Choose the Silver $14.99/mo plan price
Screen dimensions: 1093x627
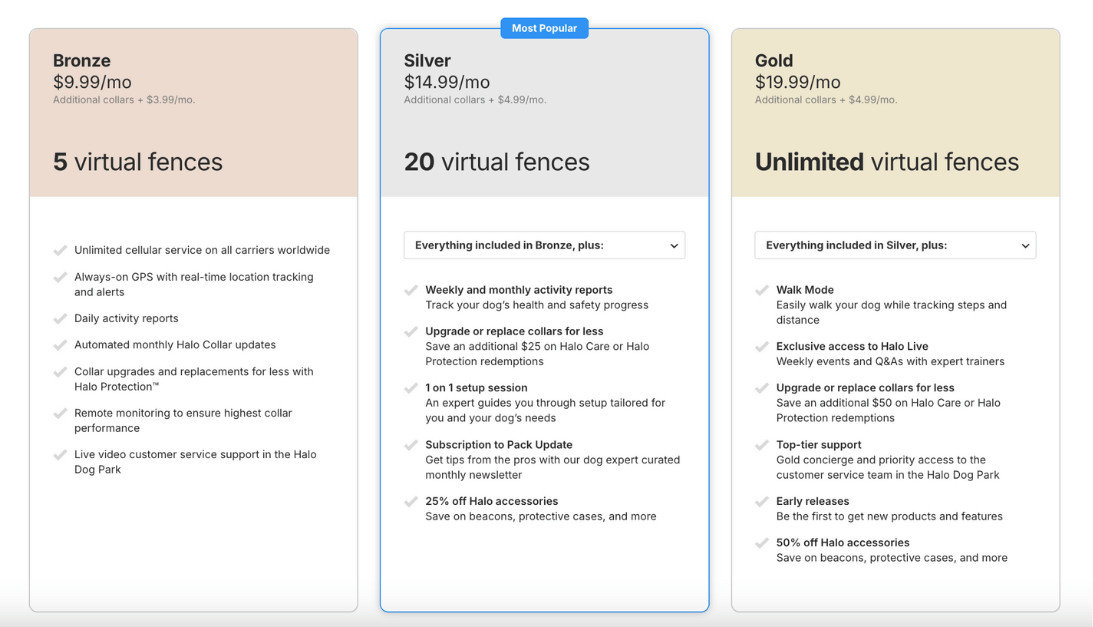[447, 82]
